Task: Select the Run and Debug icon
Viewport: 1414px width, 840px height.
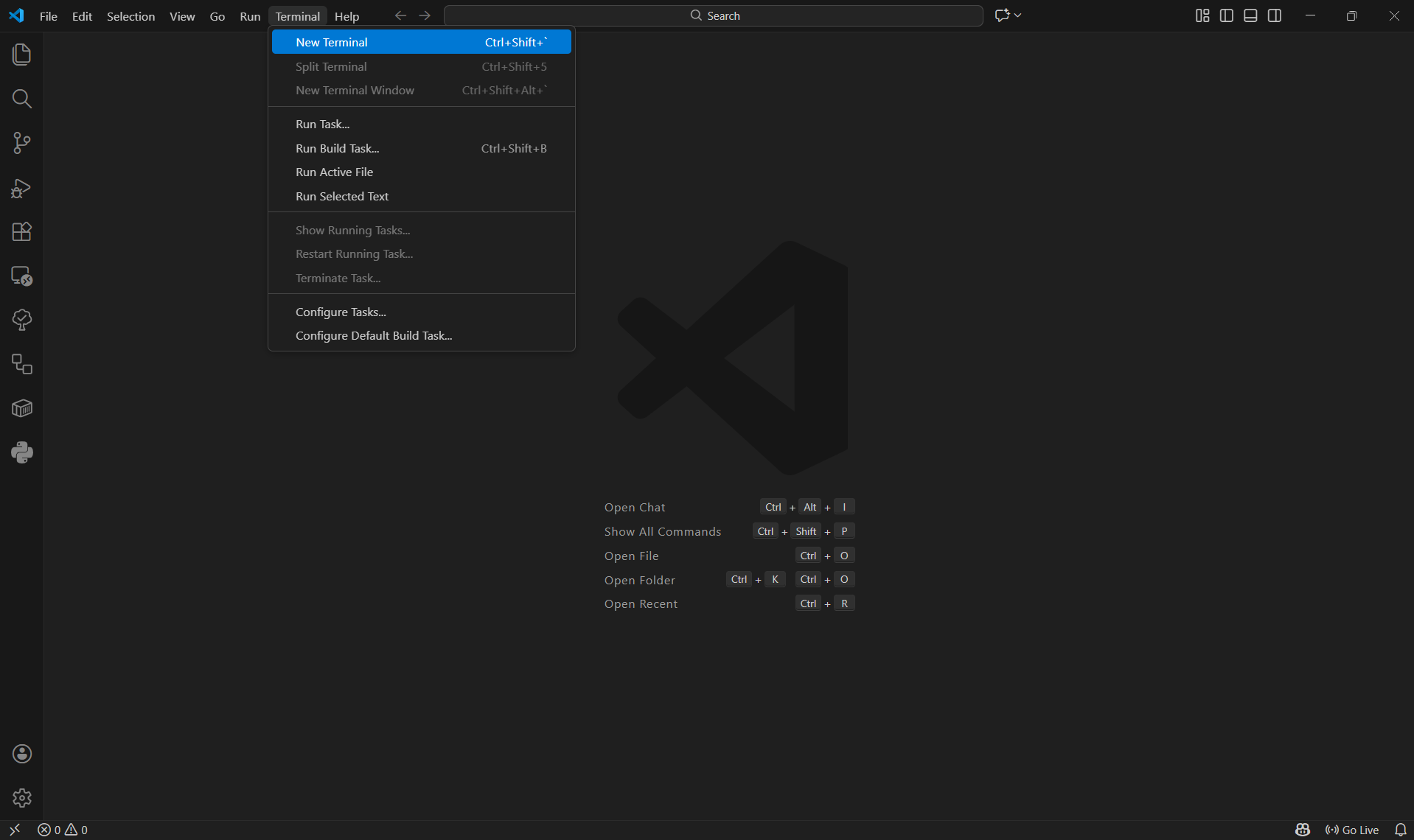Action: (x=21, y=188)
